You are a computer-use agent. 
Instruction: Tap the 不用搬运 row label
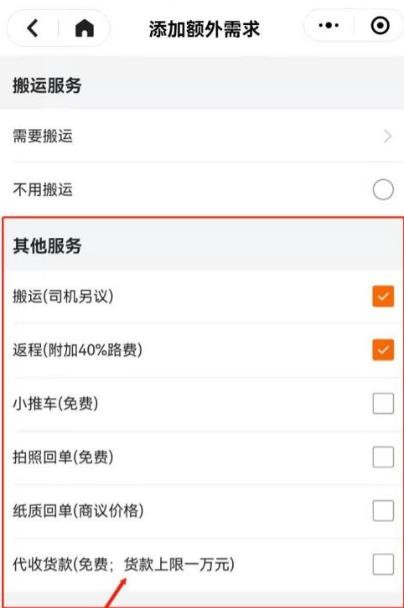pos(43,190)
